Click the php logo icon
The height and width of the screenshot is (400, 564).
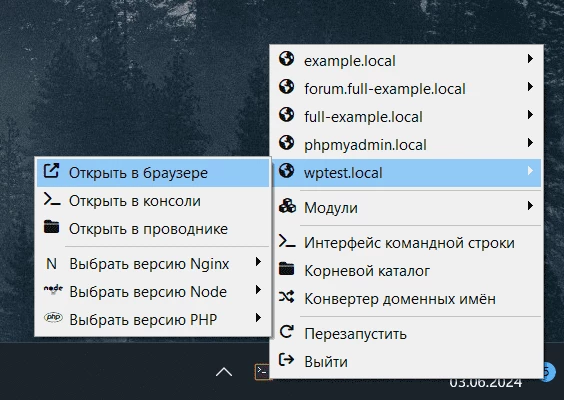click(53, 317)
